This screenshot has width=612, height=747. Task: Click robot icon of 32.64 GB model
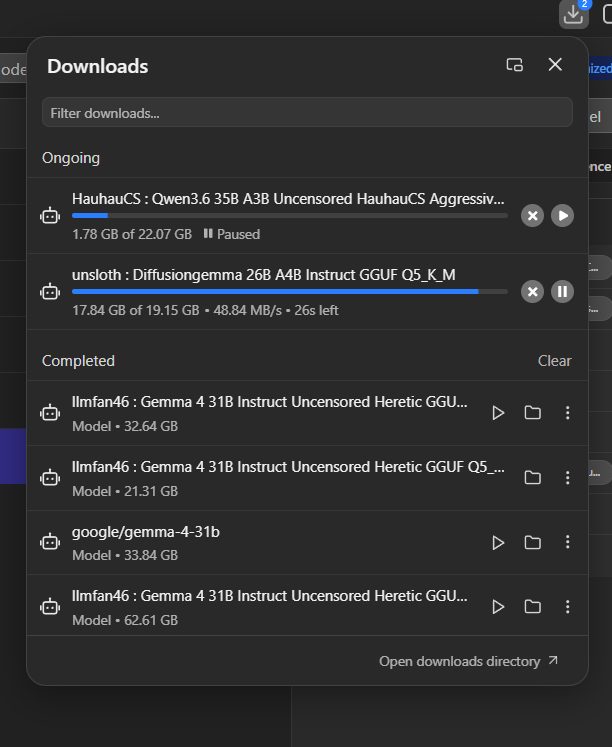50,413
